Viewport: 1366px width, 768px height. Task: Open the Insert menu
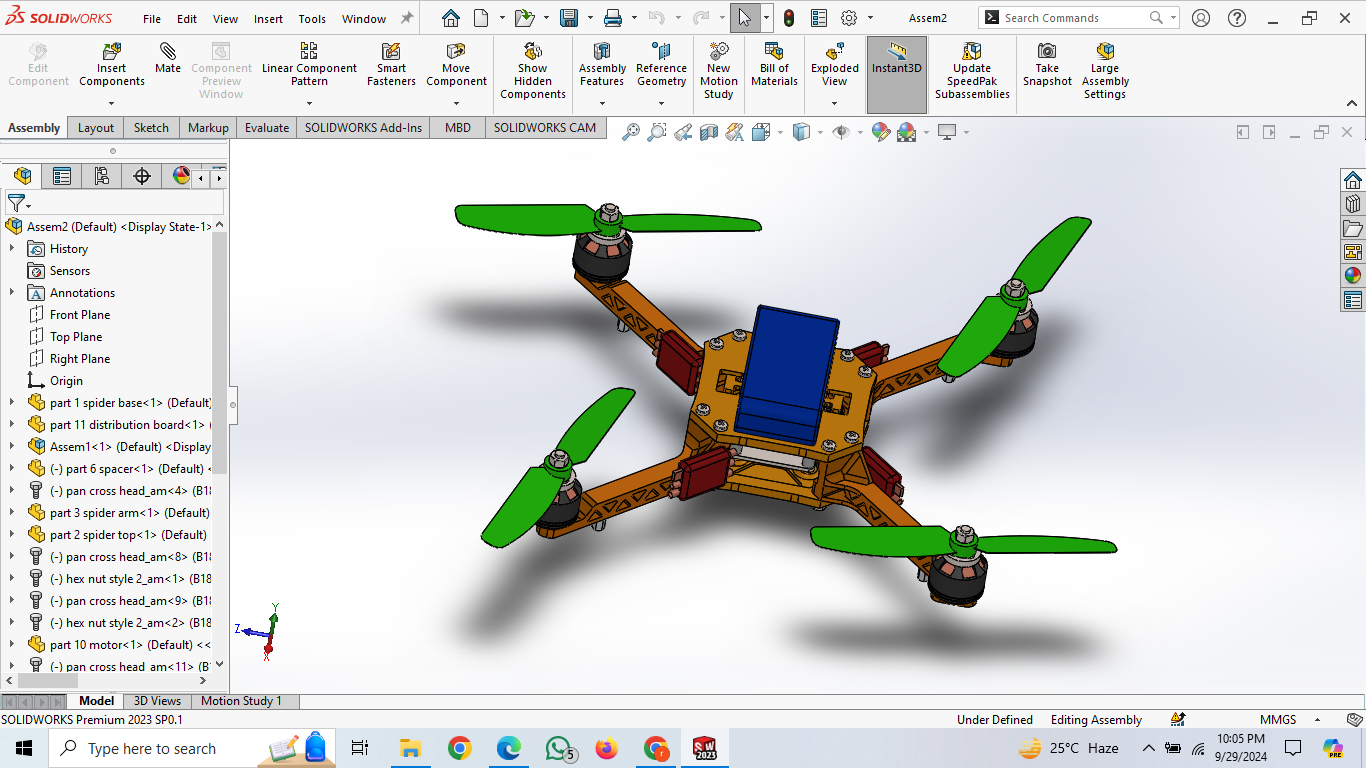[268, 19]
